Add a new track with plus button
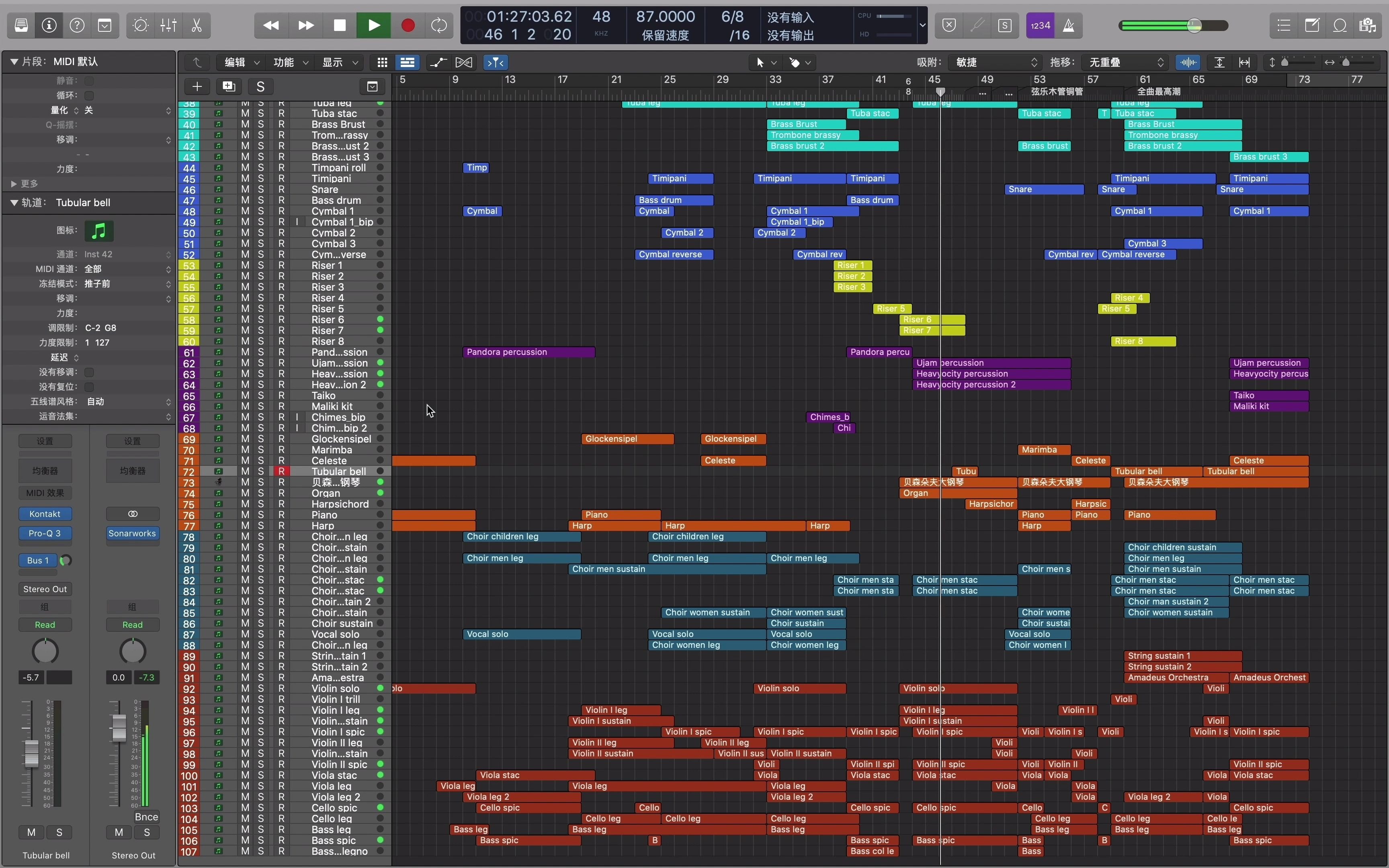This screenshot has height=868, width=1389. click(x=197, y=86)
